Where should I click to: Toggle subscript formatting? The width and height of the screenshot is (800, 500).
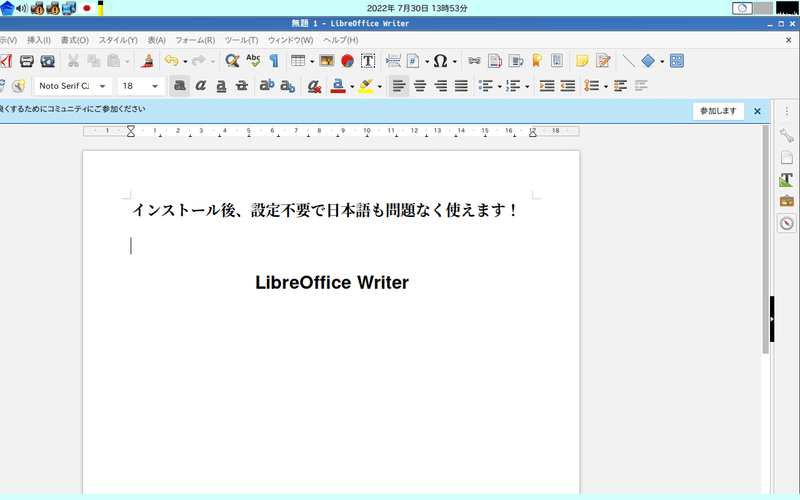[288, 86]
